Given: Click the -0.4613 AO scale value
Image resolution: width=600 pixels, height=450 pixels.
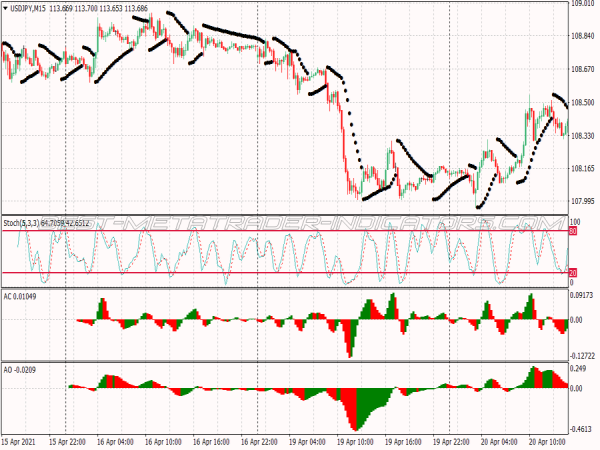Looking at the screenshot, I should coord(583,428).
